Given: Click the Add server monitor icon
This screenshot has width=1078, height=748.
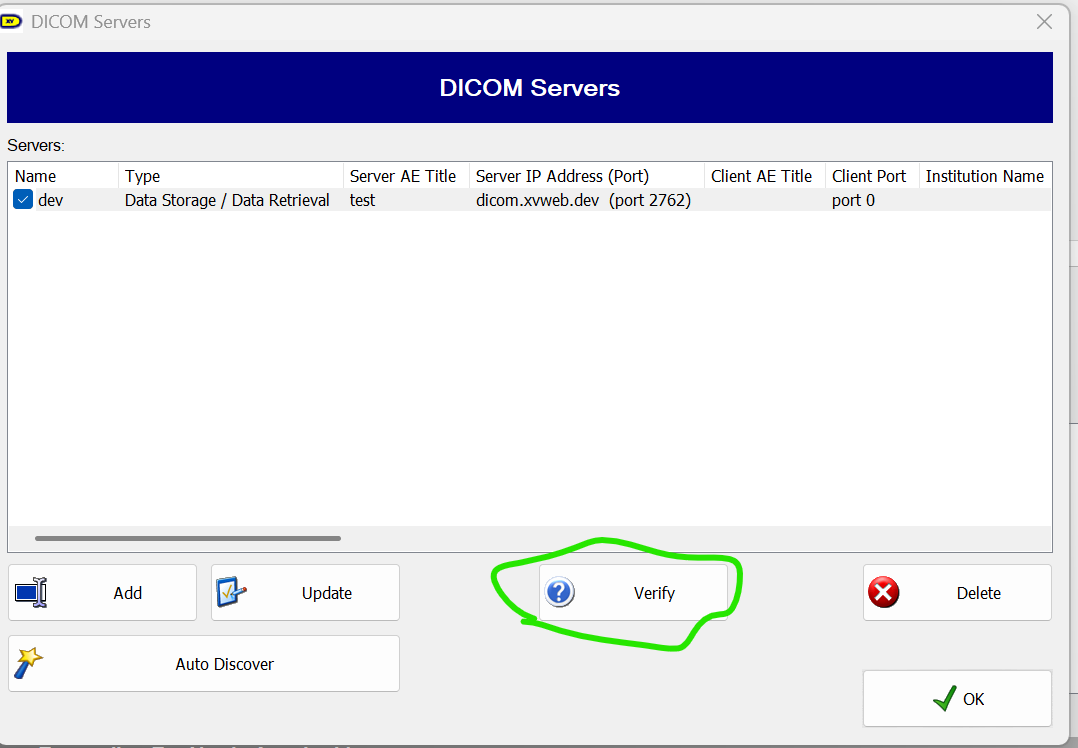Looking at the screenshot, I should pos(31,593).
